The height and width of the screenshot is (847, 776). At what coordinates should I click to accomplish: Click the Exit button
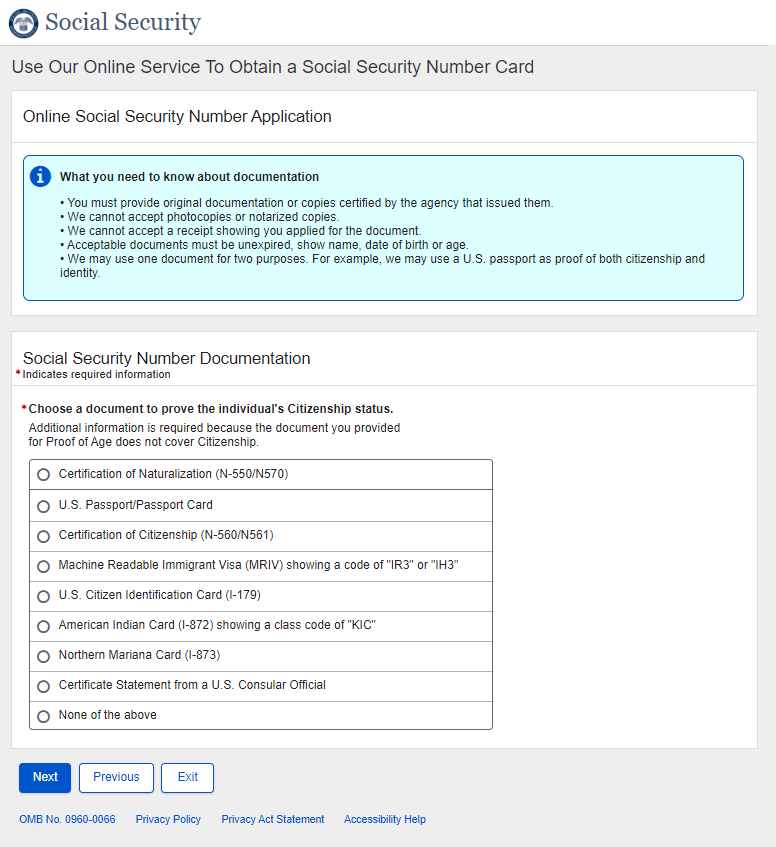(x=187, y=777)
